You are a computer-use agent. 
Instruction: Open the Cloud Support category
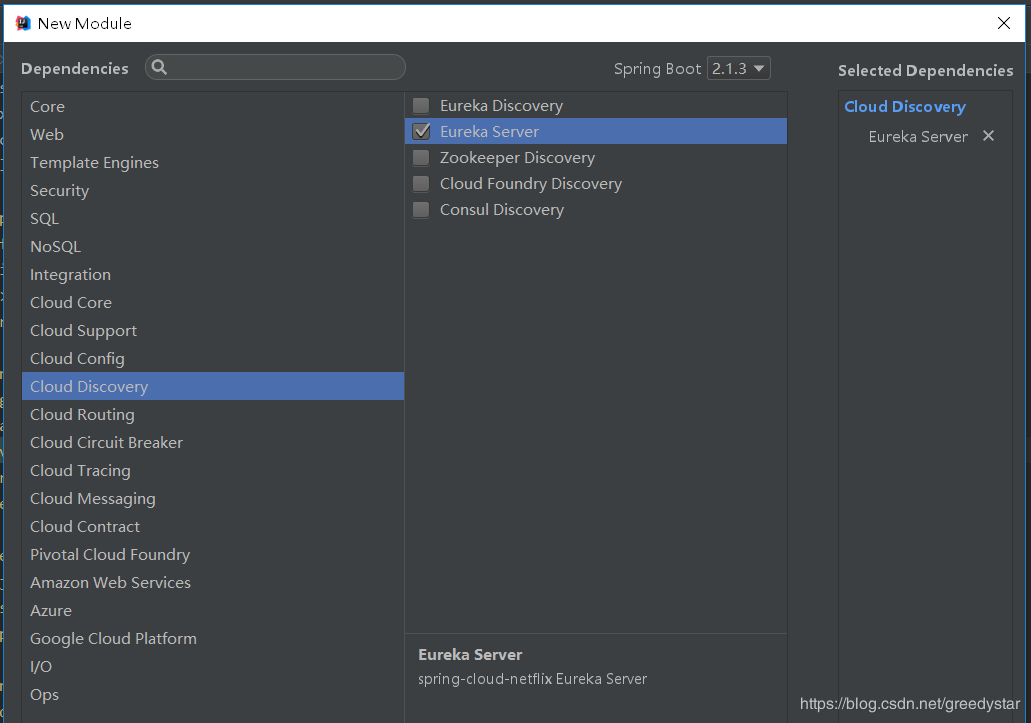click(x=213, y=331)
